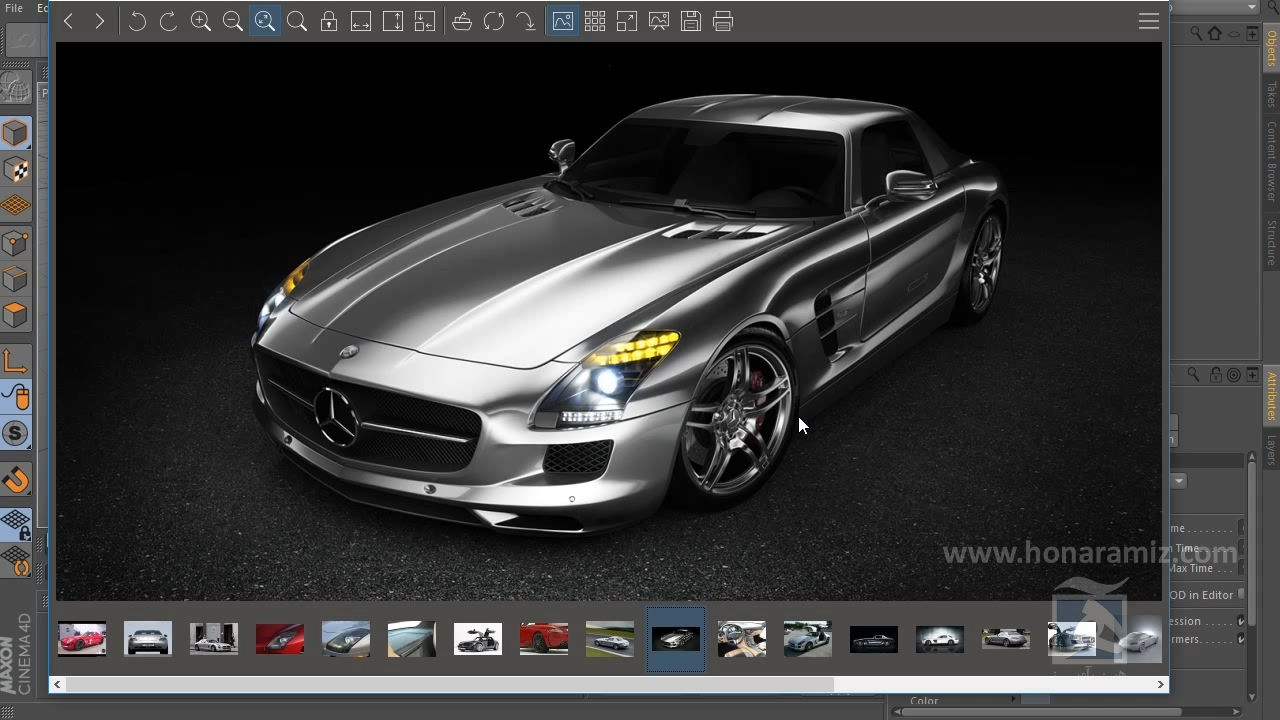Click the Attribute Manager search magnifier
Image resolution: width=1280 pixels, height=720 pixels.
1194,375
